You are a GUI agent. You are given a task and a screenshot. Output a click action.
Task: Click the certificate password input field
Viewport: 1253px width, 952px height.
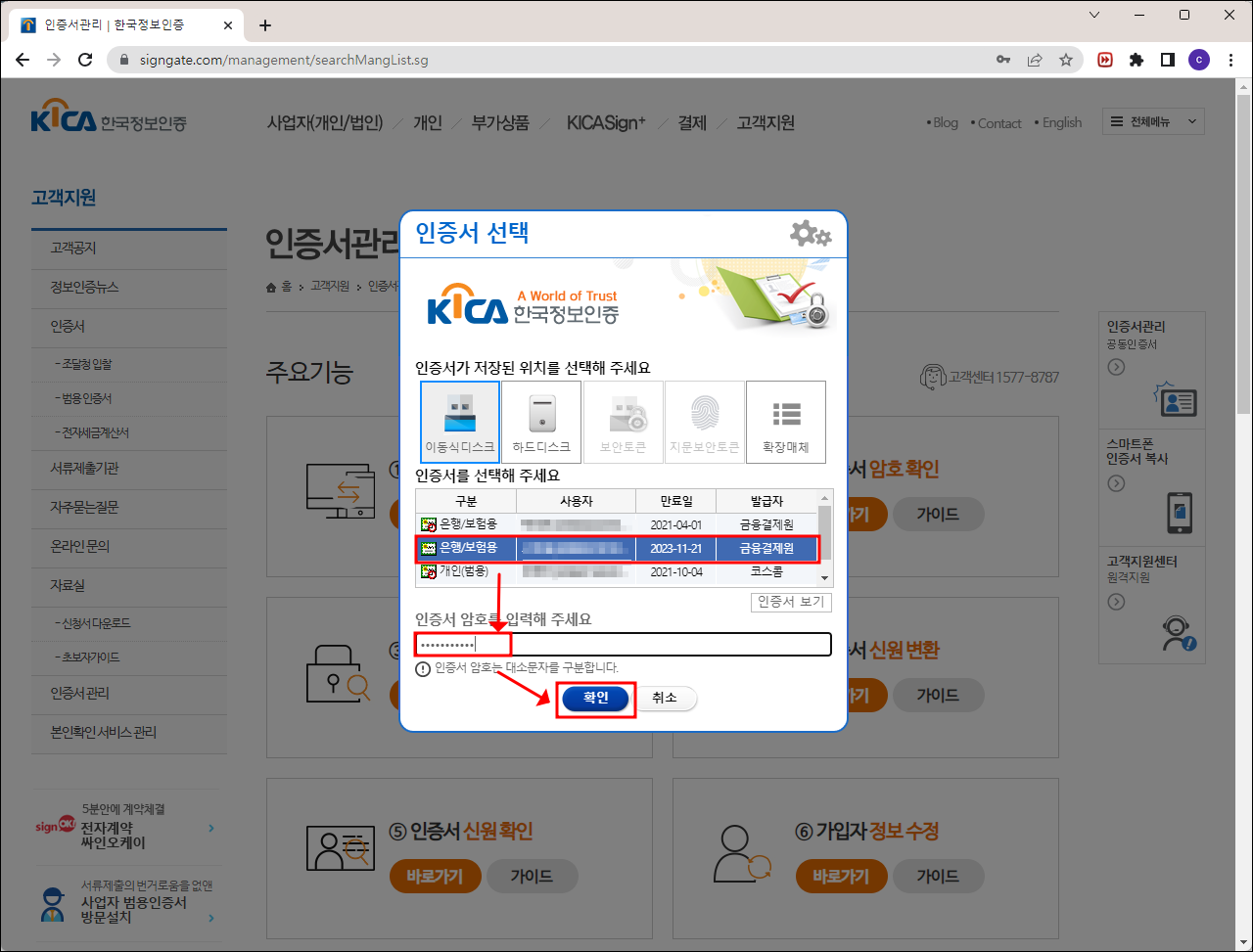tap(626, 644)
